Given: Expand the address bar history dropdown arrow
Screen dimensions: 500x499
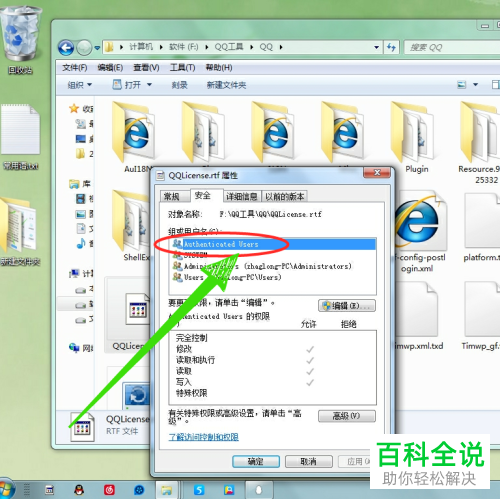Looking at the screenshot, I should coord(376,47).
